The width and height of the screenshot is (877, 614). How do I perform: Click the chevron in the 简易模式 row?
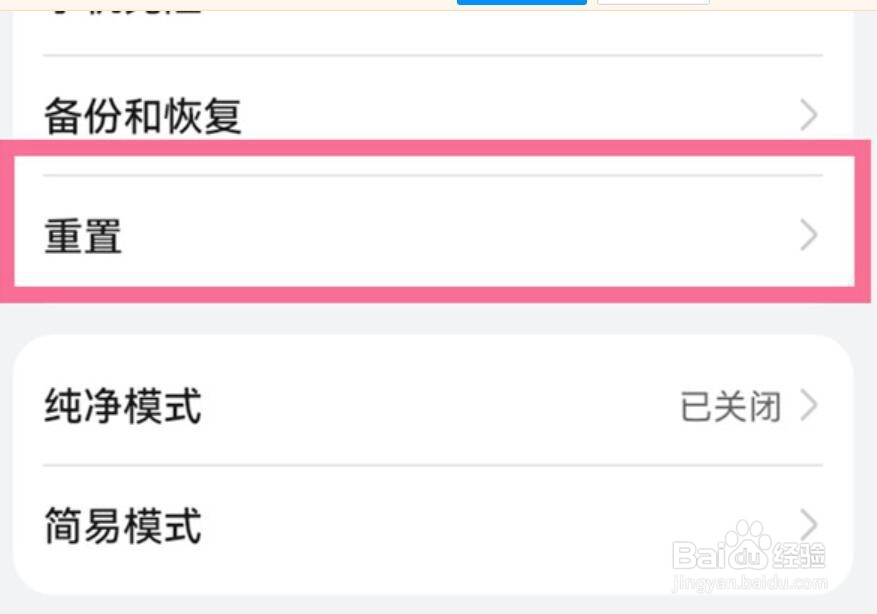point(809,523)
